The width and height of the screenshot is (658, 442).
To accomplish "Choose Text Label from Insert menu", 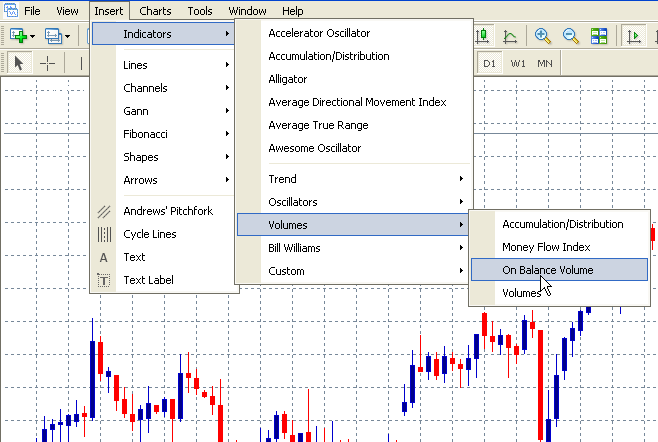I will coord(163,280).
